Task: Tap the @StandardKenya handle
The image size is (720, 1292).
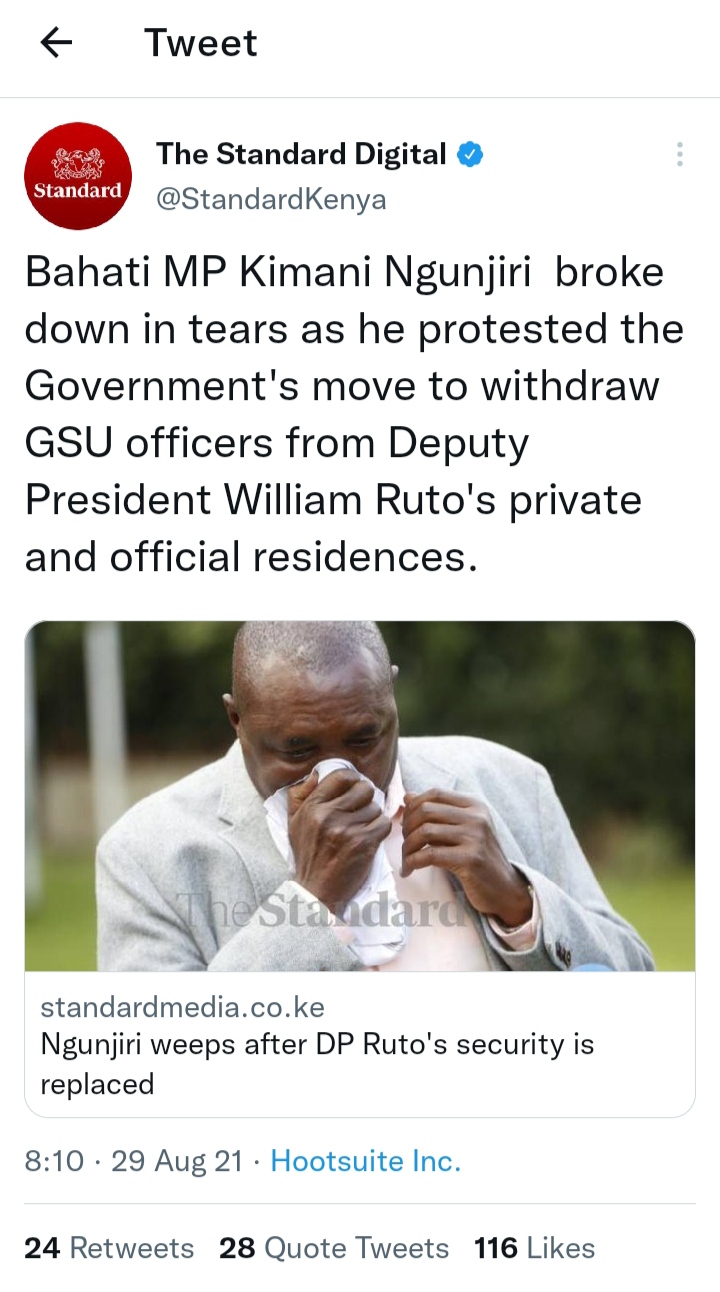Action: 270,199
